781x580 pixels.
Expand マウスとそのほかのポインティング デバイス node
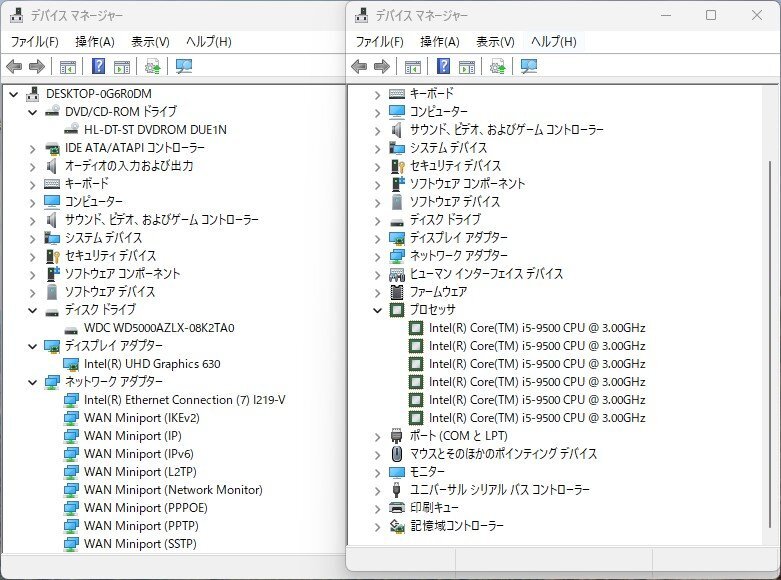tap(378, 454)
